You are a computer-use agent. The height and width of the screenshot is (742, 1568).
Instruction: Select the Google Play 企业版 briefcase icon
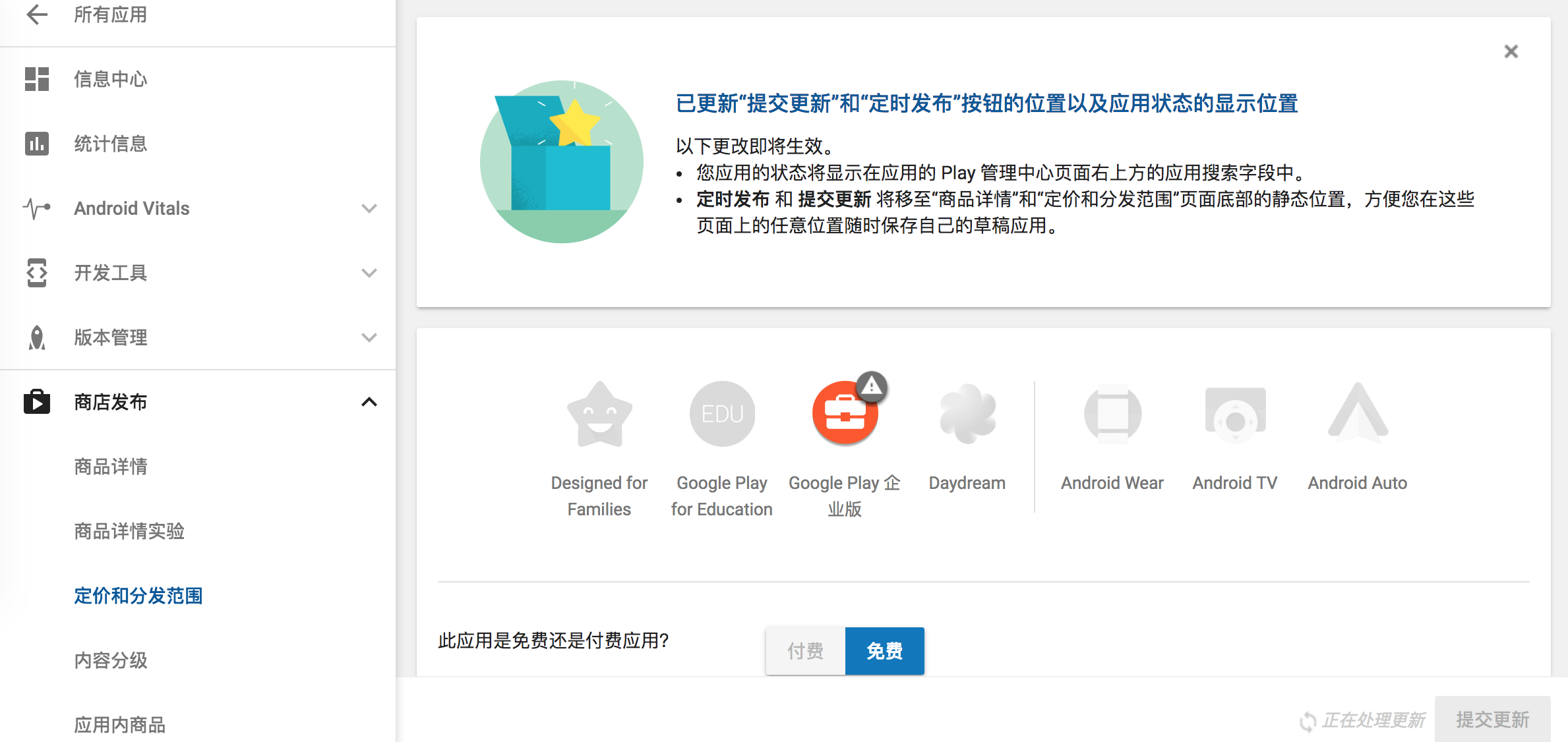click(x=845, y=414)
